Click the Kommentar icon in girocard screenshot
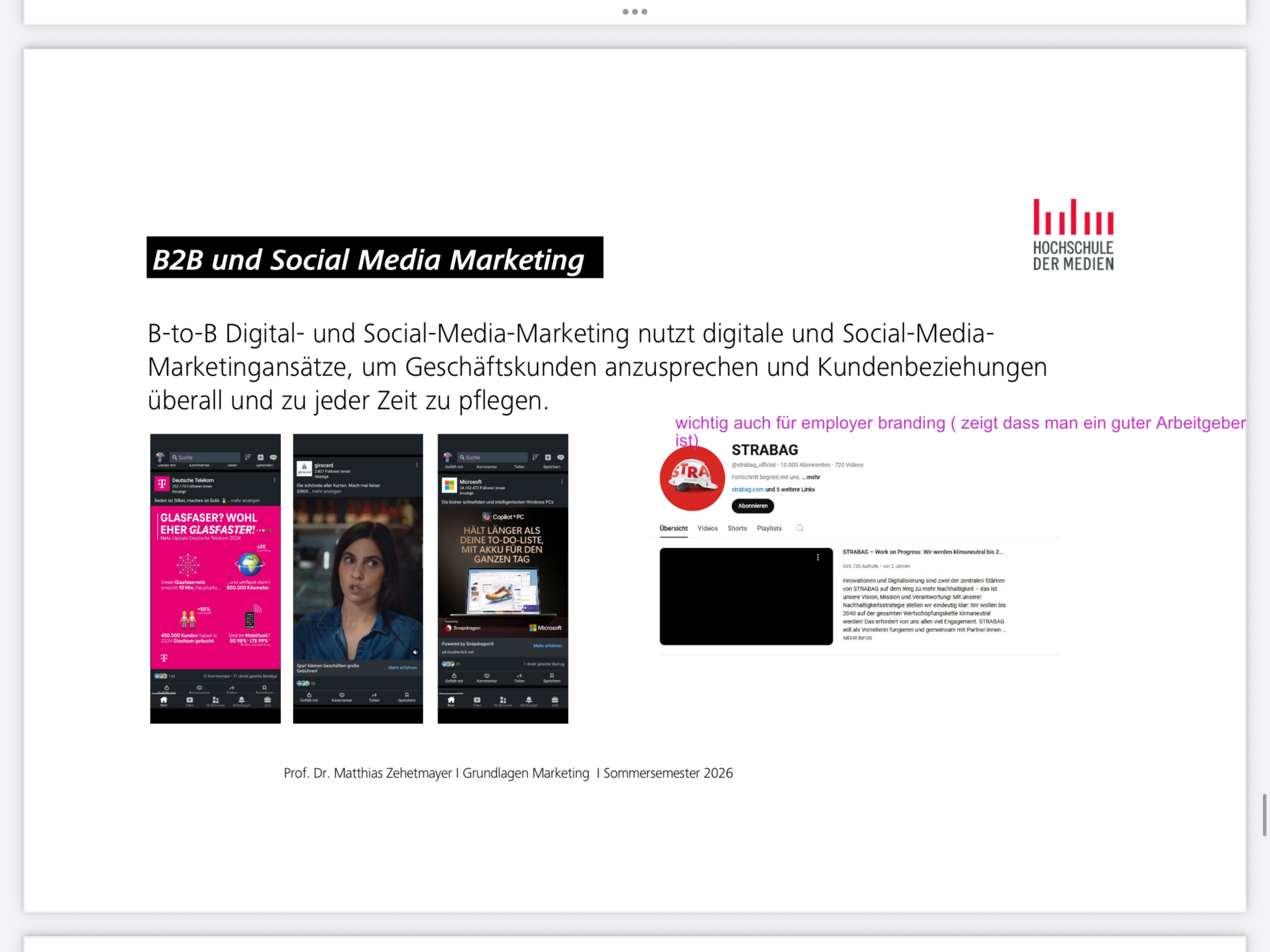This screenshot has width=1270, height=952. pyautogui.click(x=342, y=695)
